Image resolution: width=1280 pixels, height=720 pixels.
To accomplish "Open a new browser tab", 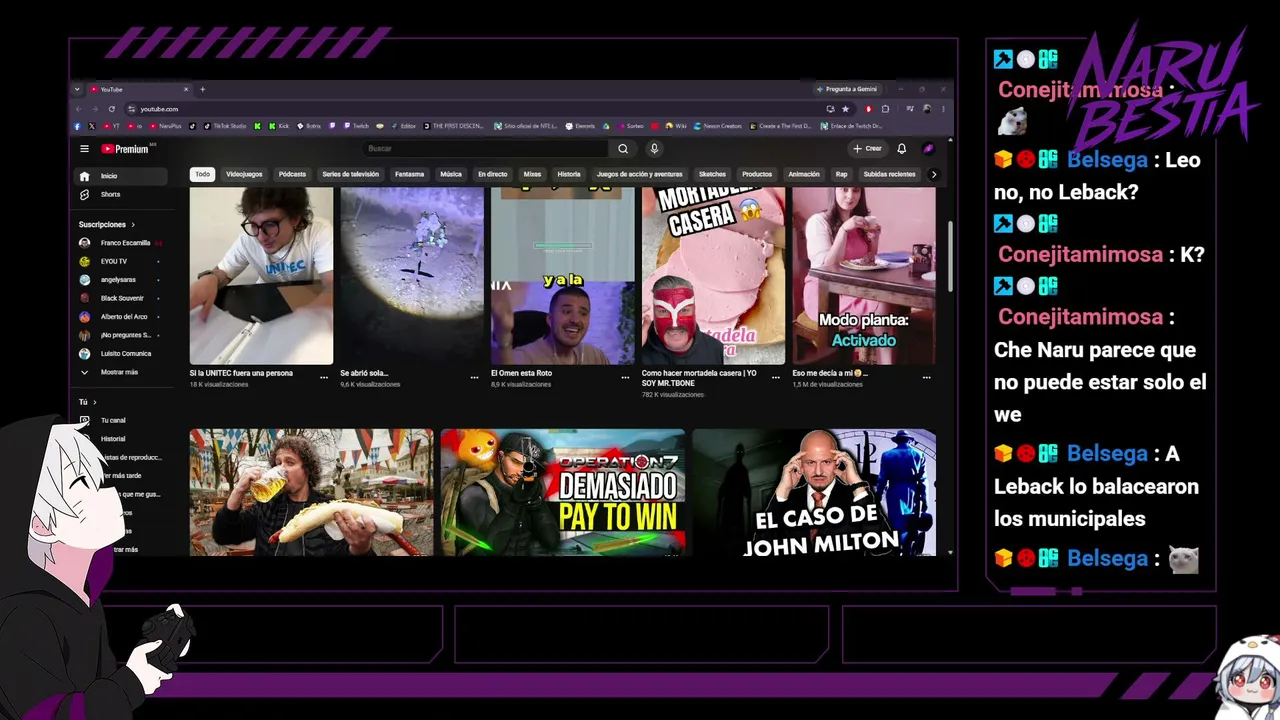I will (202, 89).
